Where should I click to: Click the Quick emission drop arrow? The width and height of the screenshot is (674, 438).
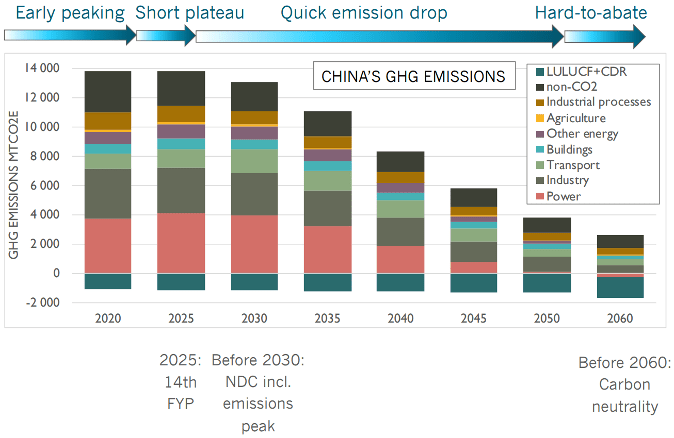378,36
